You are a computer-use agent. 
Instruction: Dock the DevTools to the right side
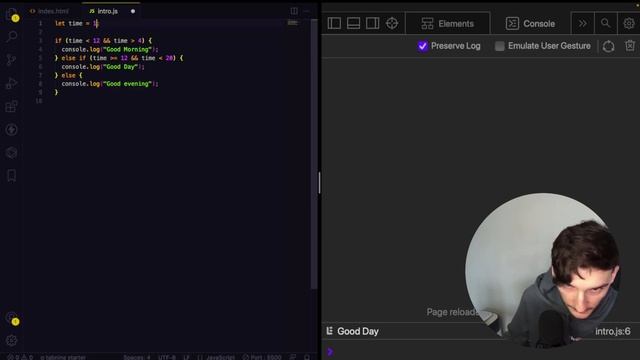point(372,23)
